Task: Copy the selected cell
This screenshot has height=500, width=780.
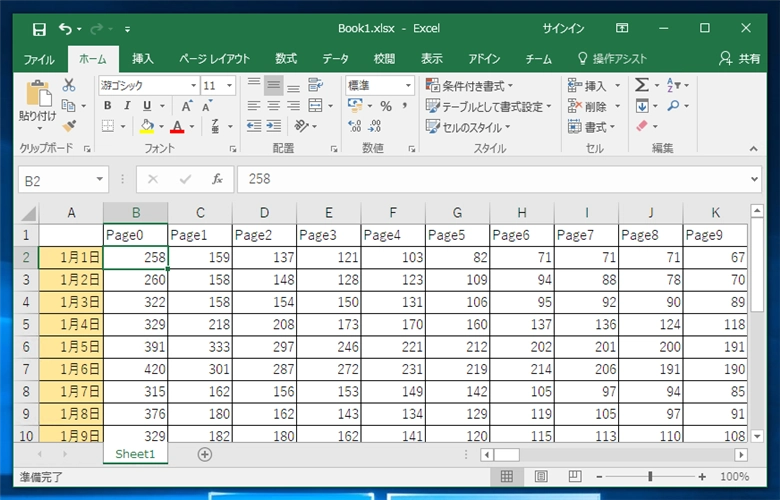Action: pyautogui.click(x=69, y=105)
